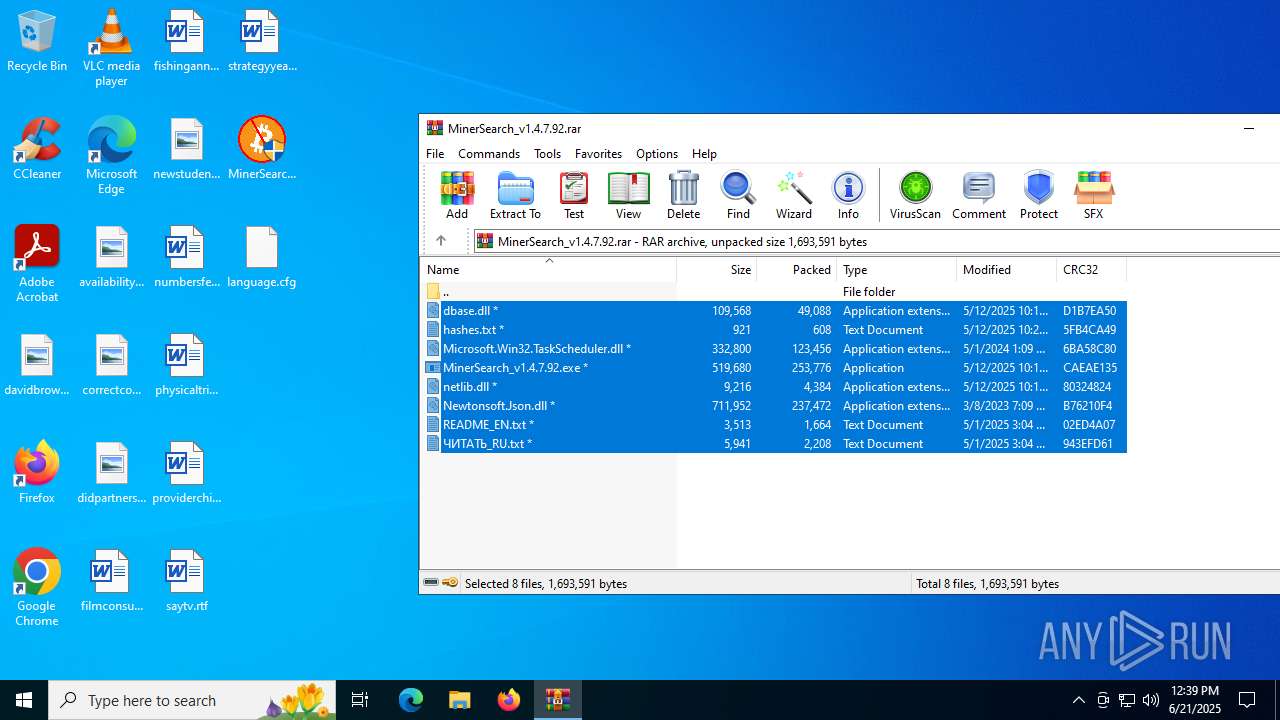Viewport: 1280px width, 720px height.
Task: Select the language.cfg desktop file
Action: (x=262, y=256)
